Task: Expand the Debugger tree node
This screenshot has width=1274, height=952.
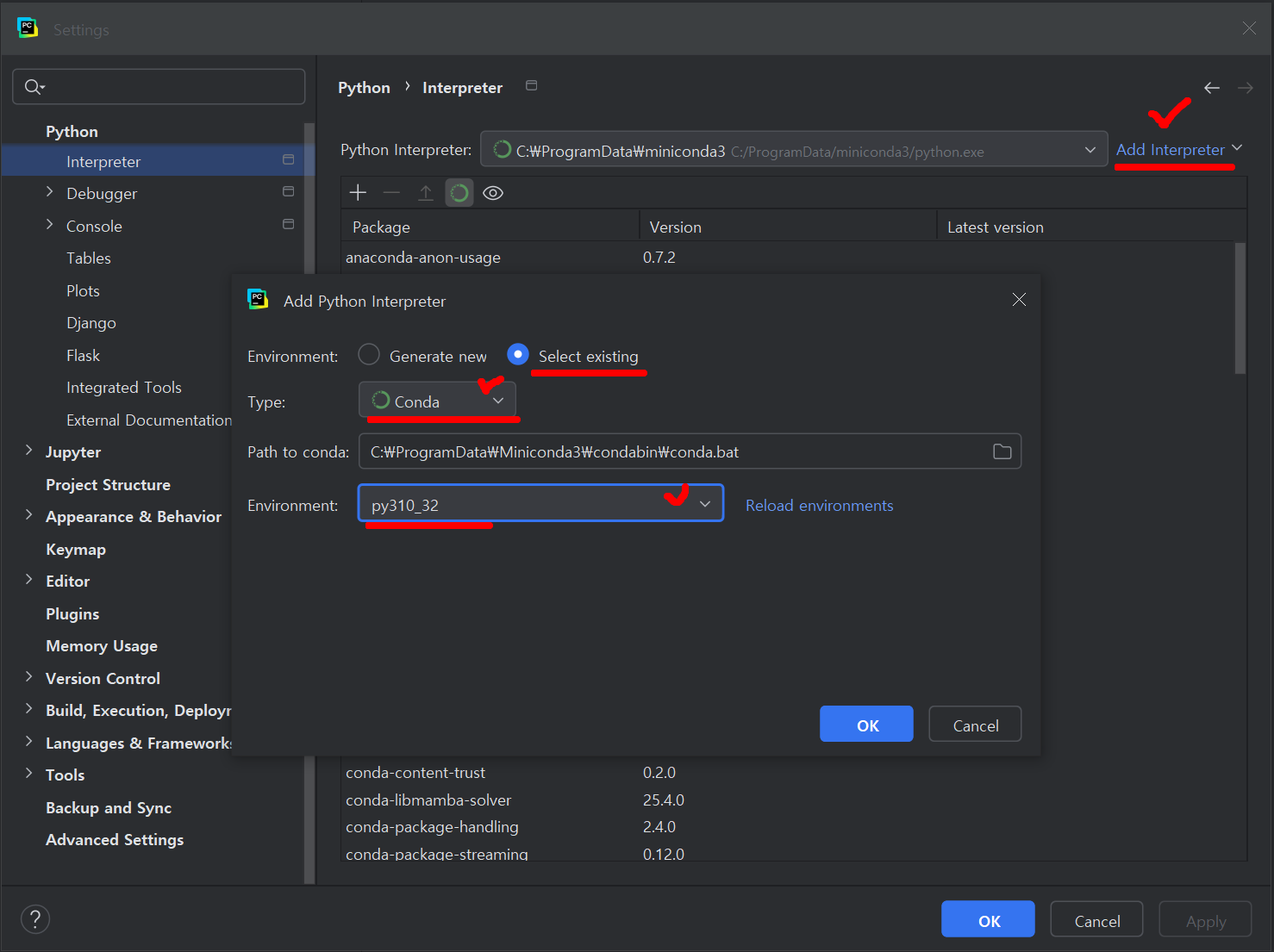Action: (49, 191)
